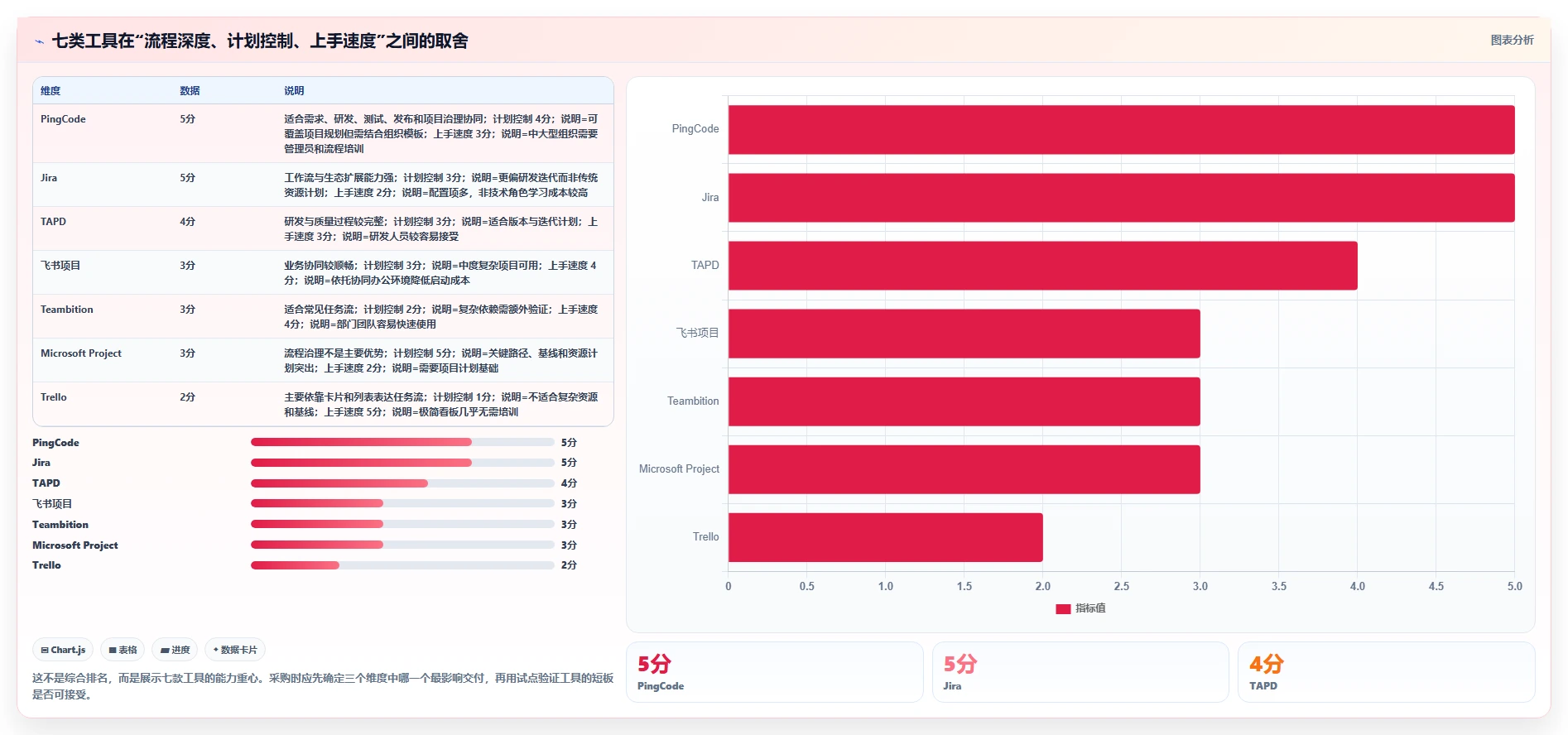Screen dimensions: 1568x735
Task: Click the 说明 column header
Action: pos(294,91)
